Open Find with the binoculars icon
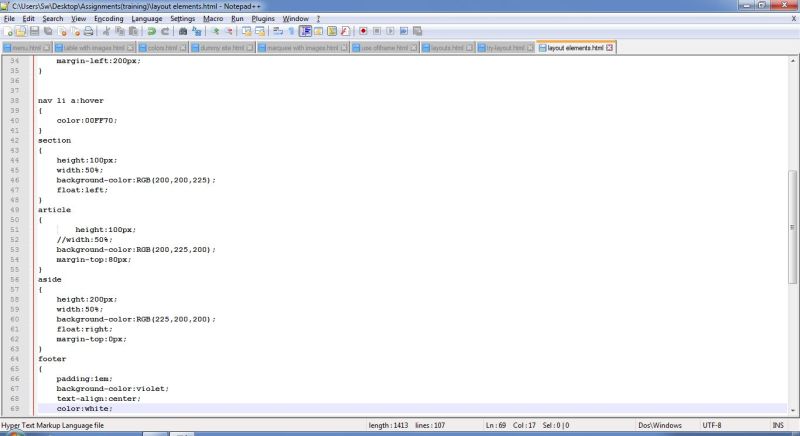 tap(183, 31)
